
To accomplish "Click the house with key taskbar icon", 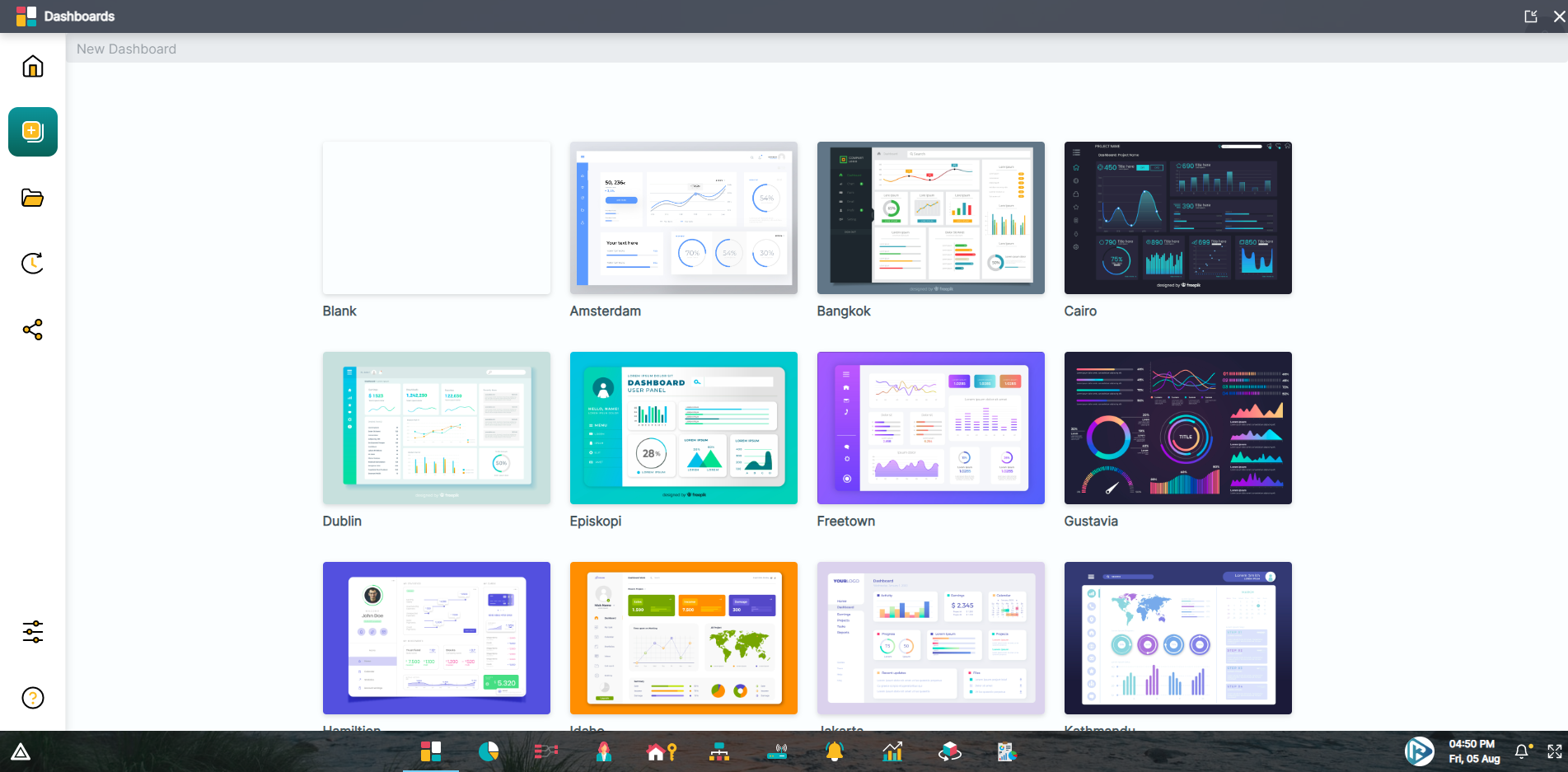I will pyautogui.click(x=662, y=751).
